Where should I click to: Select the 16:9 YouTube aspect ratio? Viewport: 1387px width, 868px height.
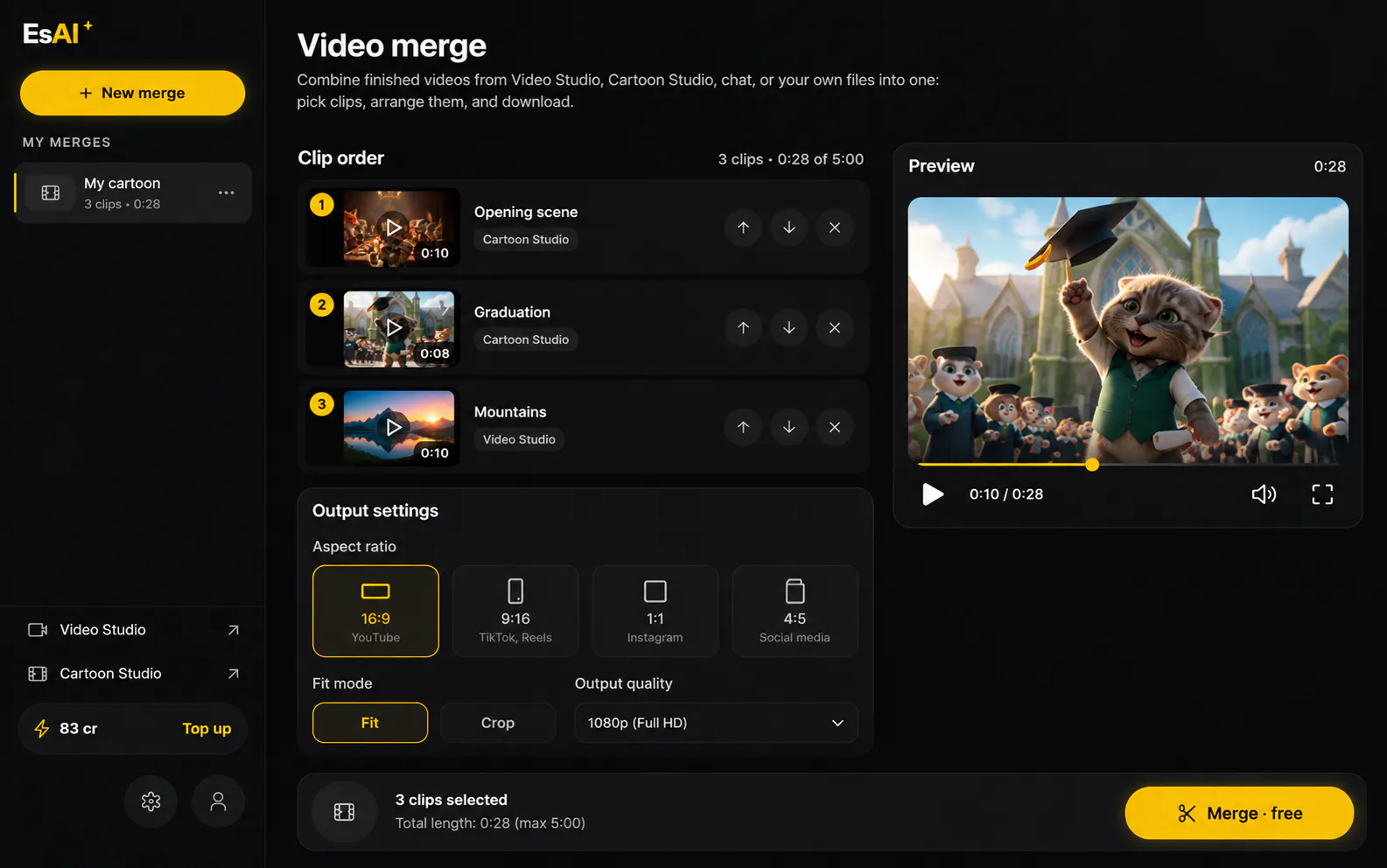click(375, 611)
